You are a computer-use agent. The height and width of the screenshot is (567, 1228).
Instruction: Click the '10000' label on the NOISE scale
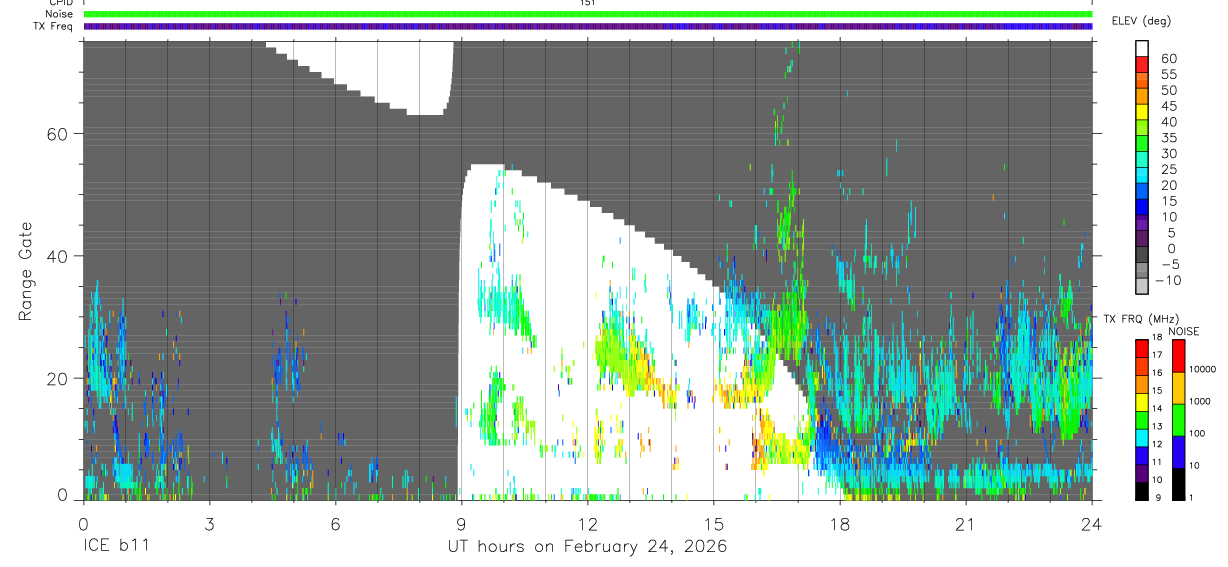click(x=1203, y=371)
